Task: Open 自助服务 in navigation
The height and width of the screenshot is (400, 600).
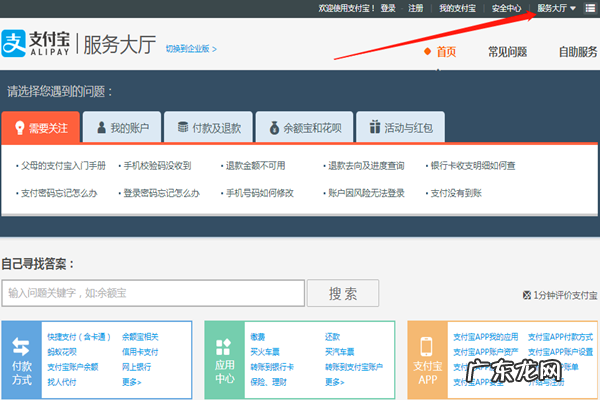Action: pyautogui.click(x=578, y=52)
